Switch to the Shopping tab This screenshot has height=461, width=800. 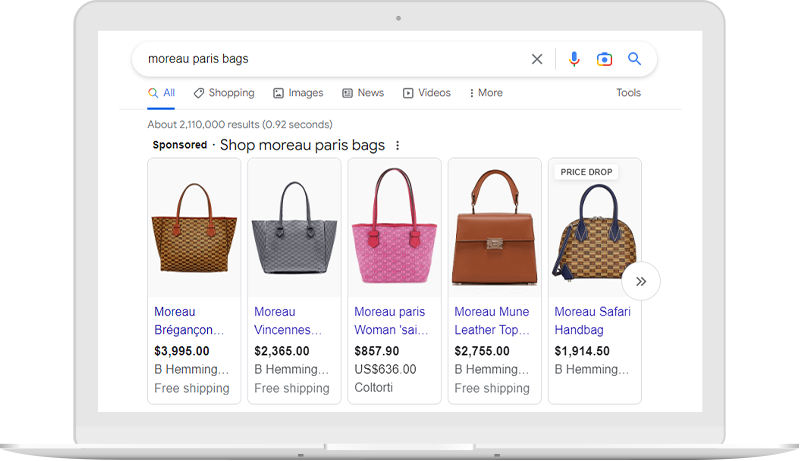(224, 93)
